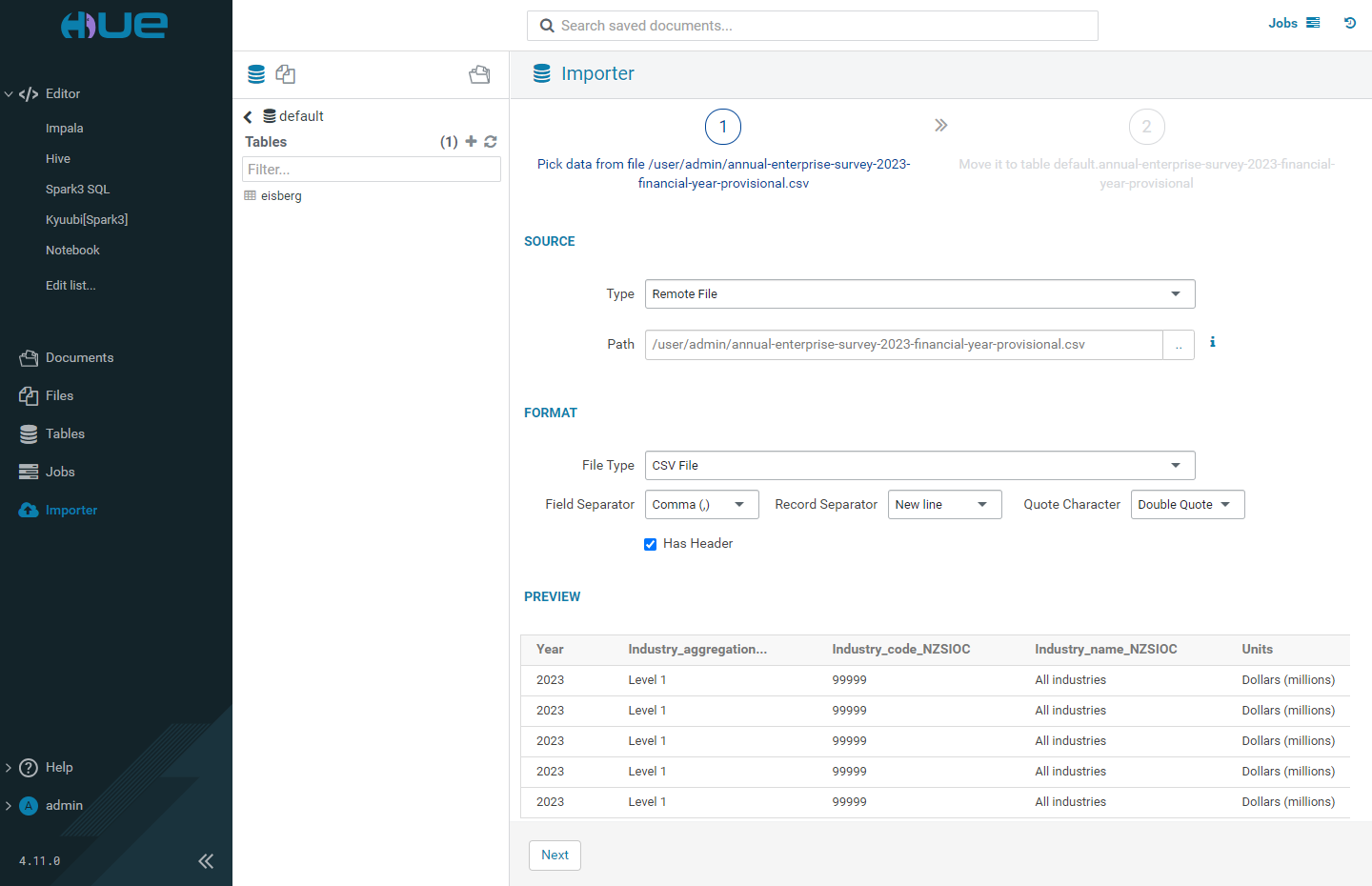Open the Field Separator dropdown
1372x886 pixels.
pos(701,504)
